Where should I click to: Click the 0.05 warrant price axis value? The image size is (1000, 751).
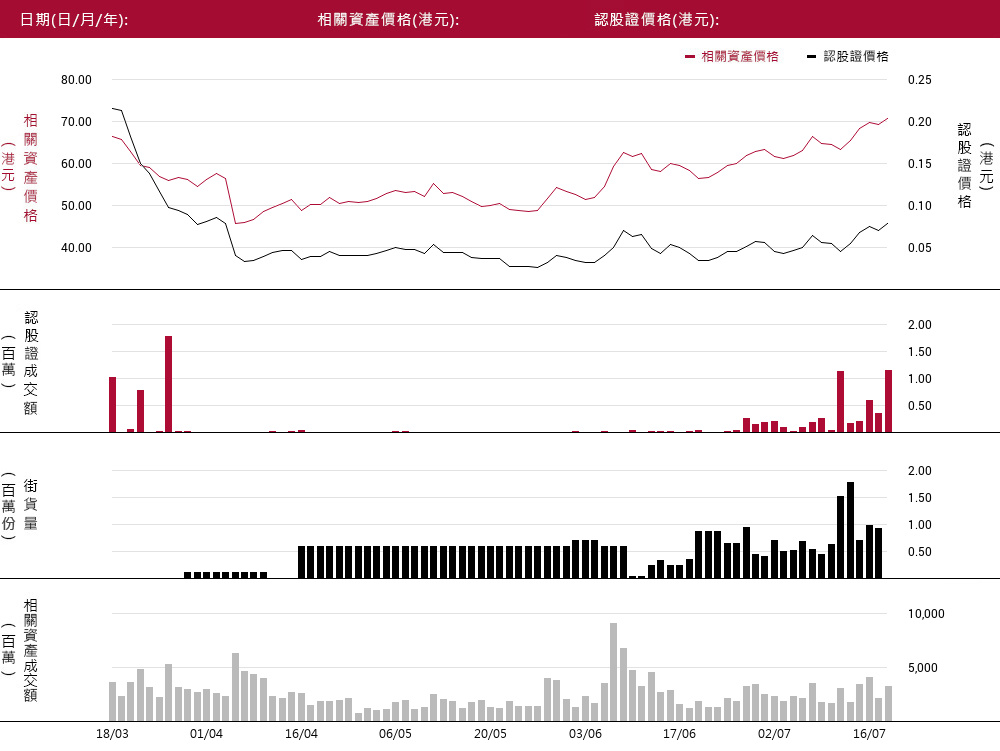(x=920, y=248)
